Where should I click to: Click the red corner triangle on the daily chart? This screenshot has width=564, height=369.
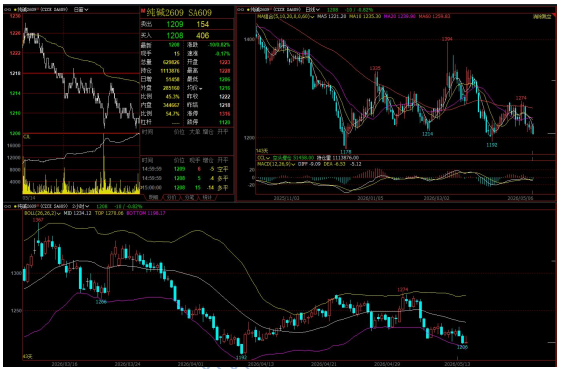(x=554, y=14)
